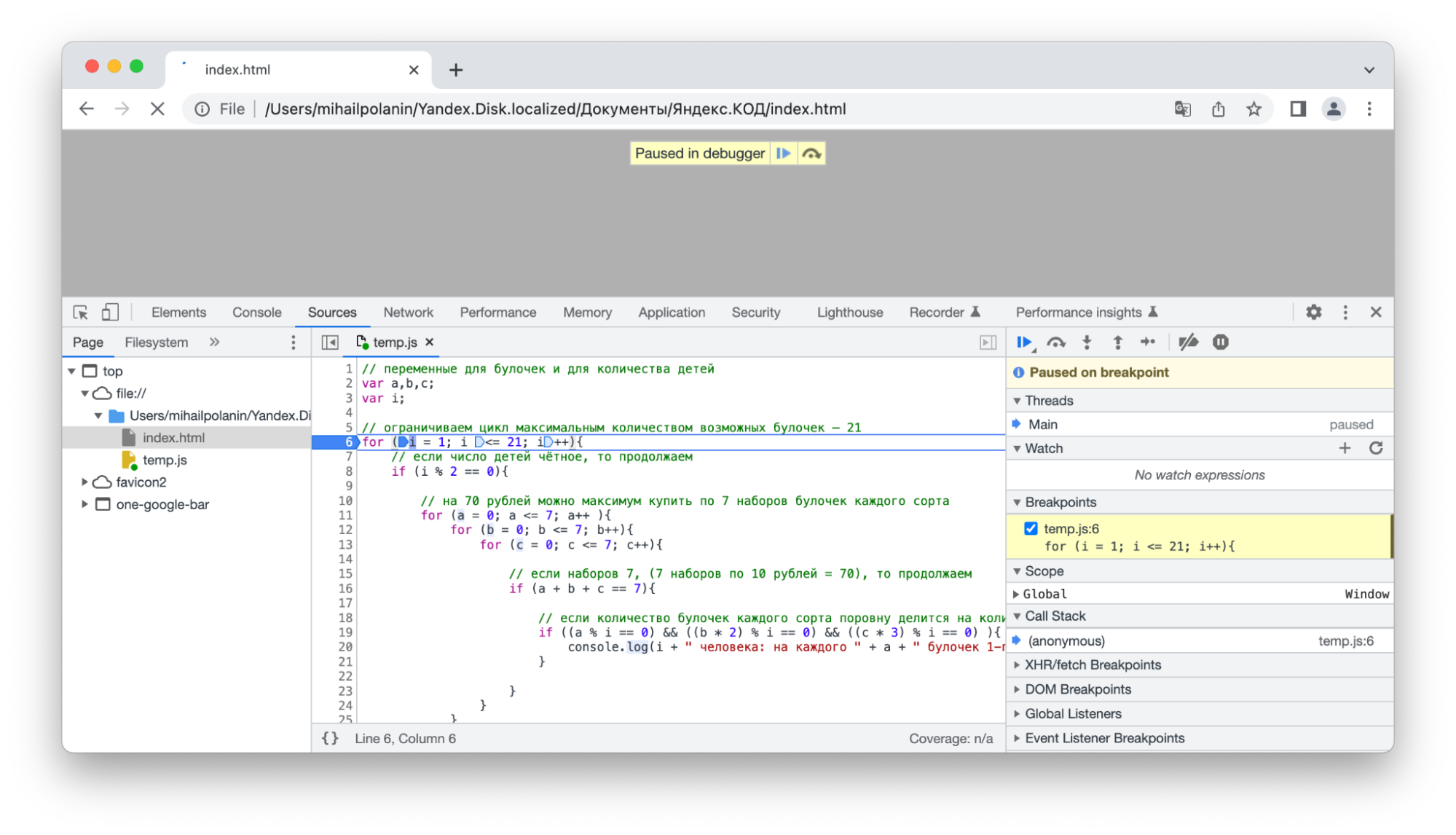The height and width of the screenshot is (835, 1456).
Task: Add a new watch expression
Action: pos(1345,449)
